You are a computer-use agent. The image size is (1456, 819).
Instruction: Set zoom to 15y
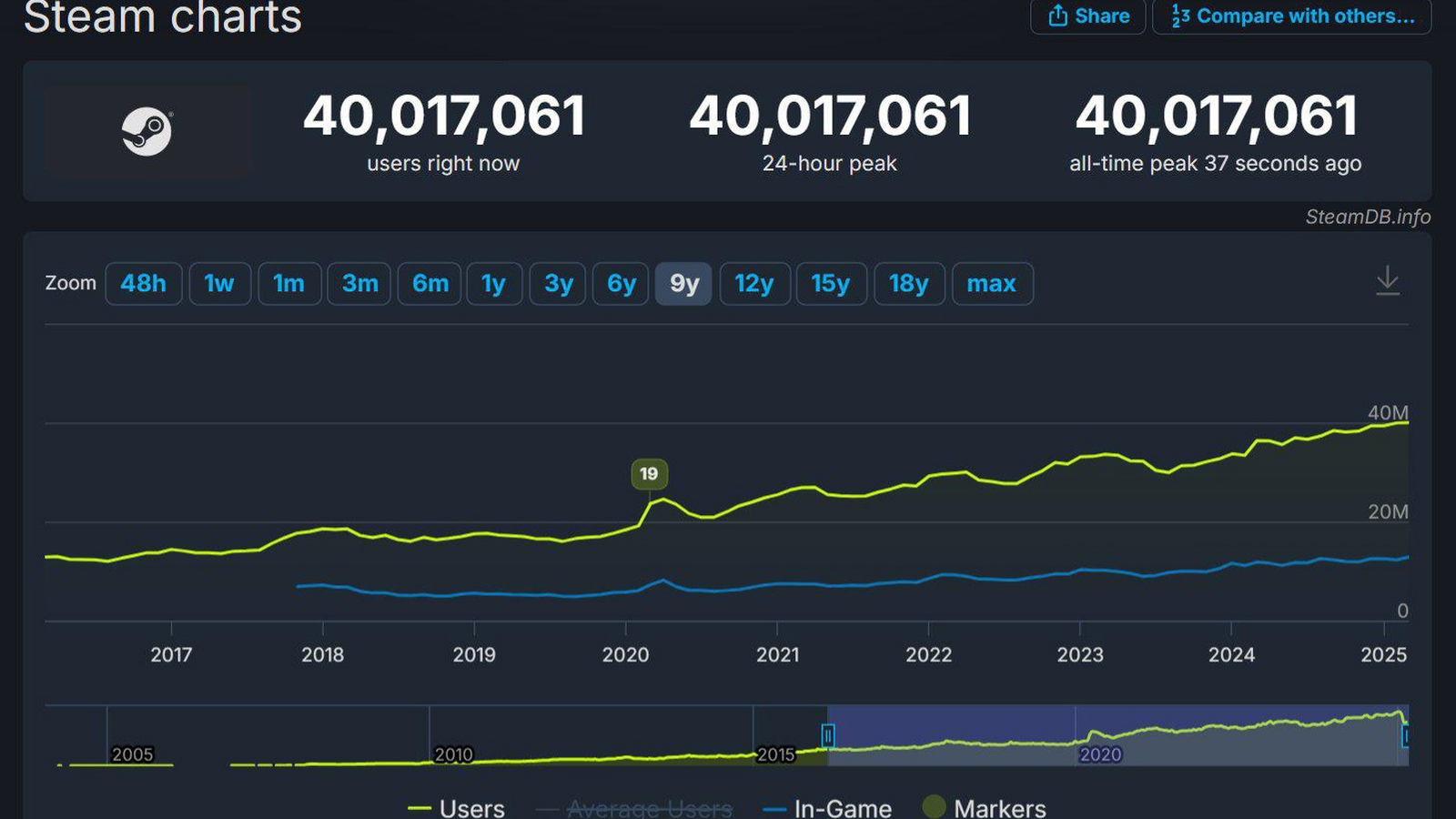coord(831,284)
